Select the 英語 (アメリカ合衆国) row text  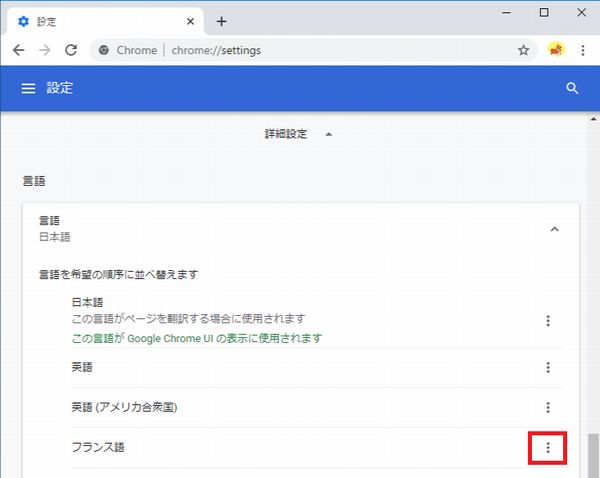coord(124,407)
